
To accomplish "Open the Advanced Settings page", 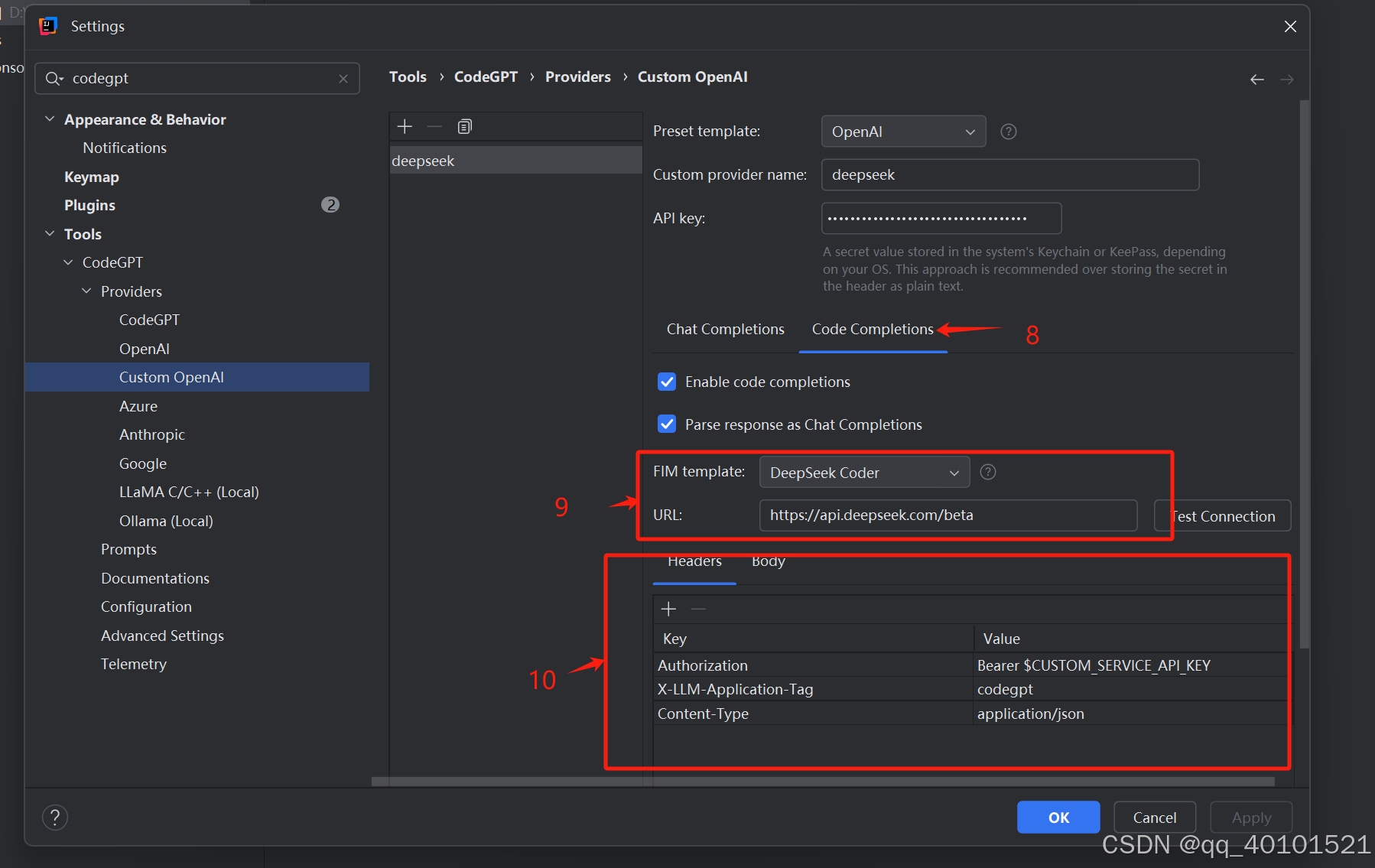I will coord(162,636).
